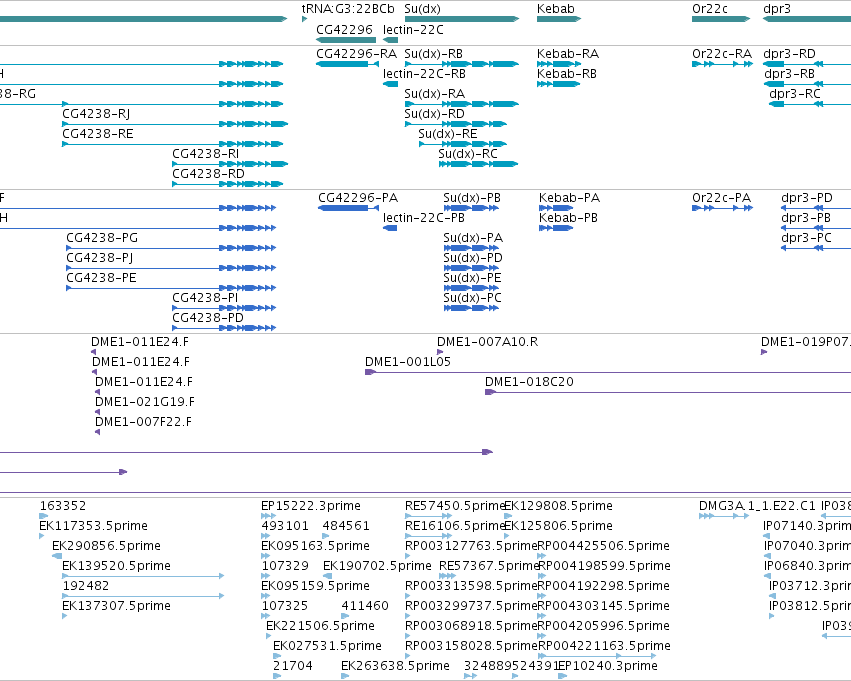Click transcript dpr3-RC
Image resolution: width=851 pixels, height=681 pixels.
(x=810, y=104)
